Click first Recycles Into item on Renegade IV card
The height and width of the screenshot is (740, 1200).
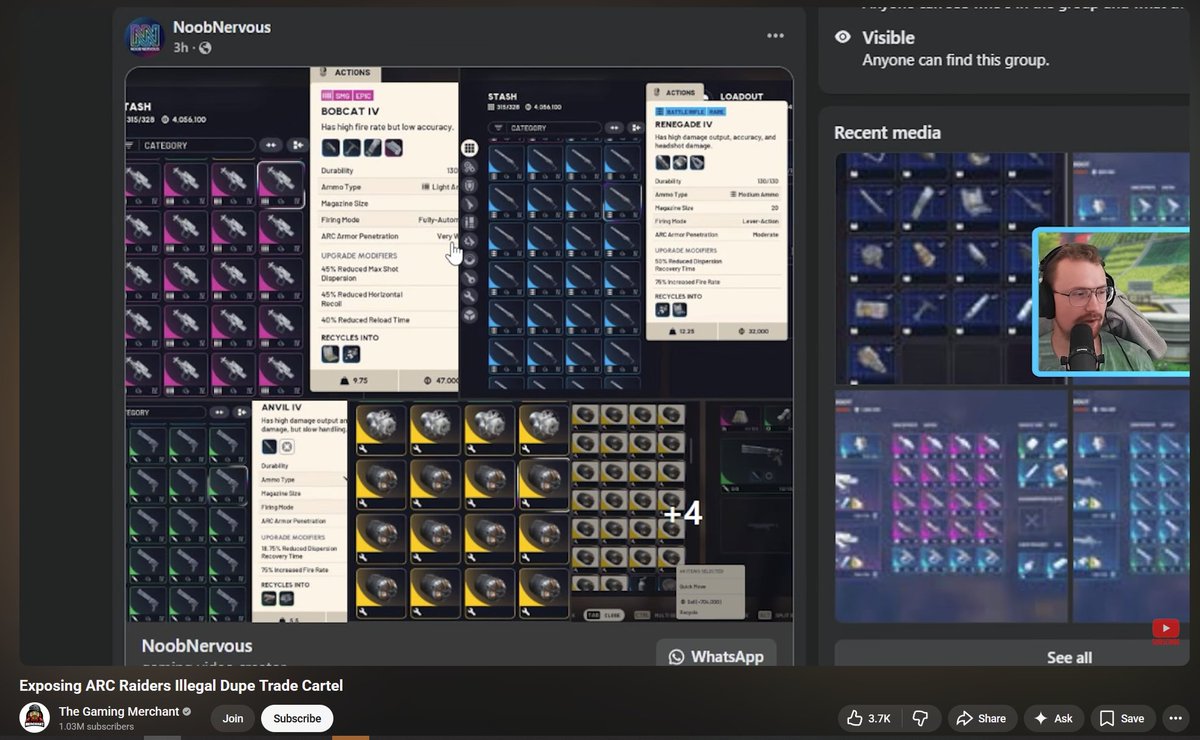pyautogui.click(x=662, y=310)
